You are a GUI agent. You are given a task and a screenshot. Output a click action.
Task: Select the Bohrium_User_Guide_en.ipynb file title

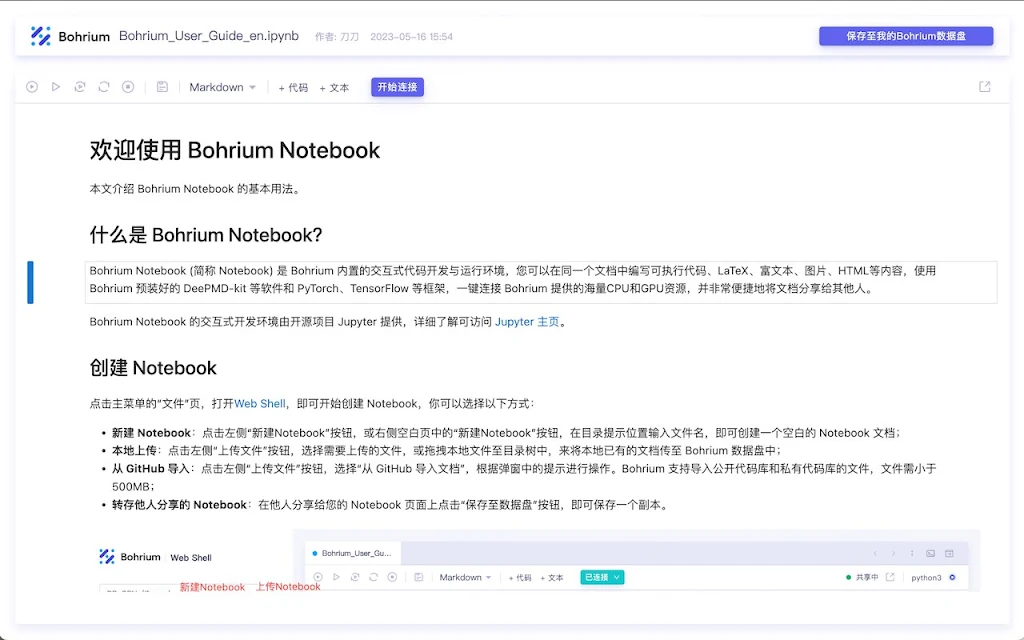click(209, 36)
